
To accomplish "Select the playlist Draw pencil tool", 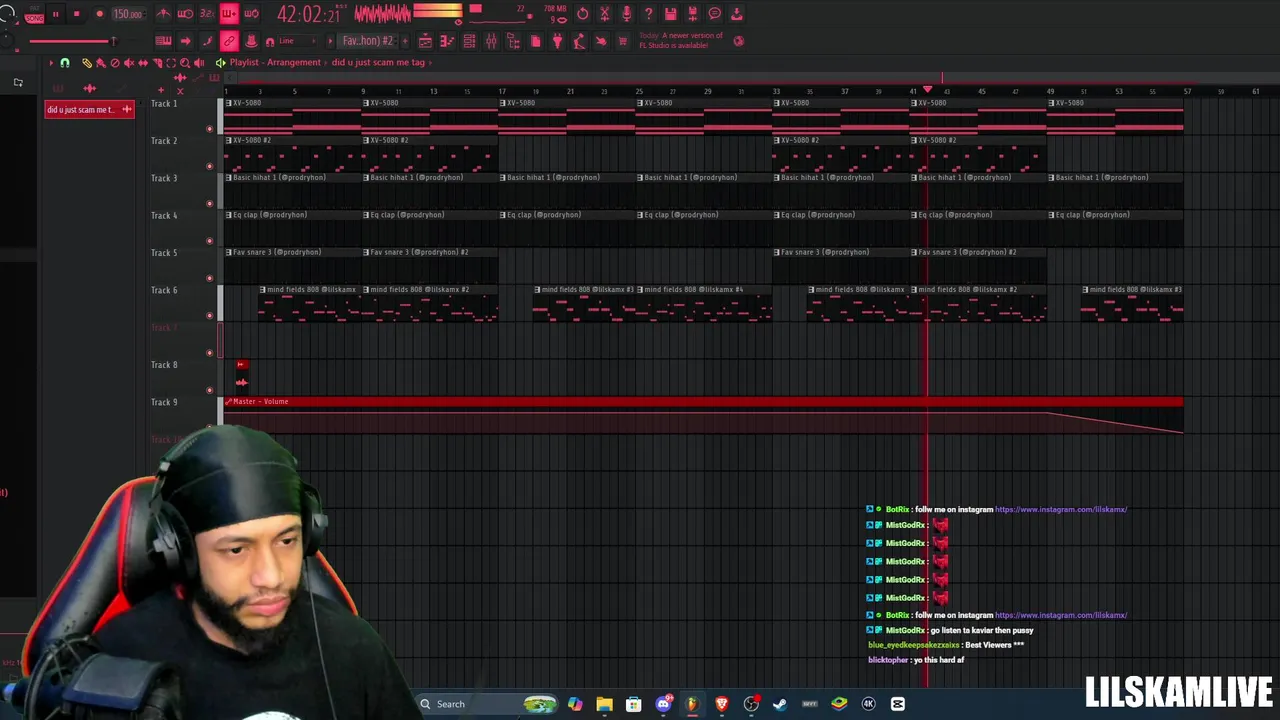I will click(87, 62).
